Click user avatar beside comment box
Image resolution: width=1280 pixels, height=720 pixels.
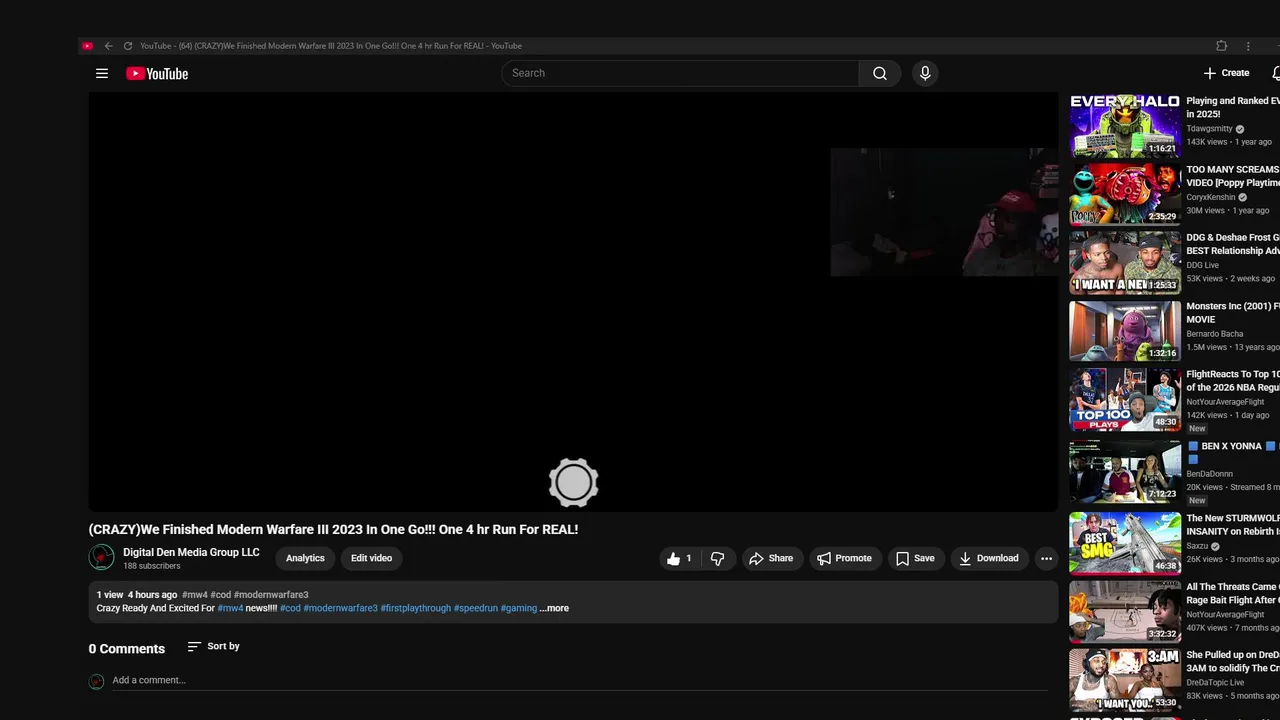tap(96, 681)
